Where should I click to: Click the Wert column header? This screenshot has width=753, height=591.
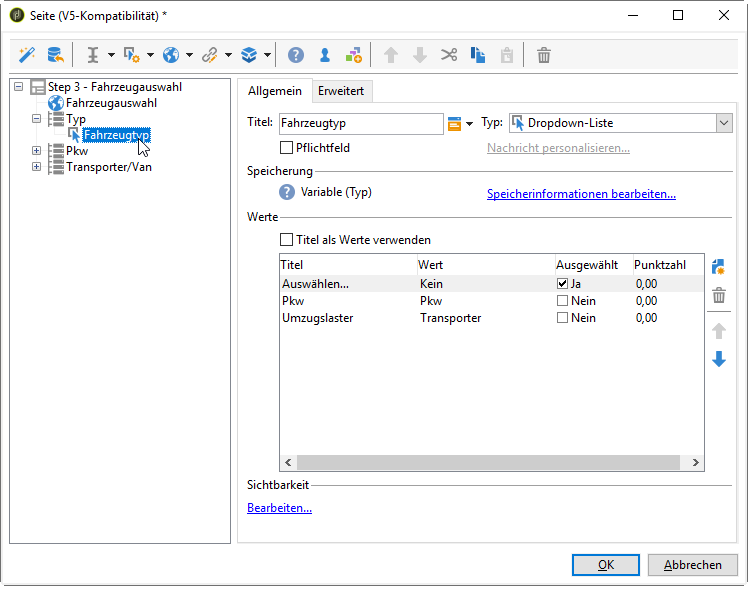[x=486, y=265]
